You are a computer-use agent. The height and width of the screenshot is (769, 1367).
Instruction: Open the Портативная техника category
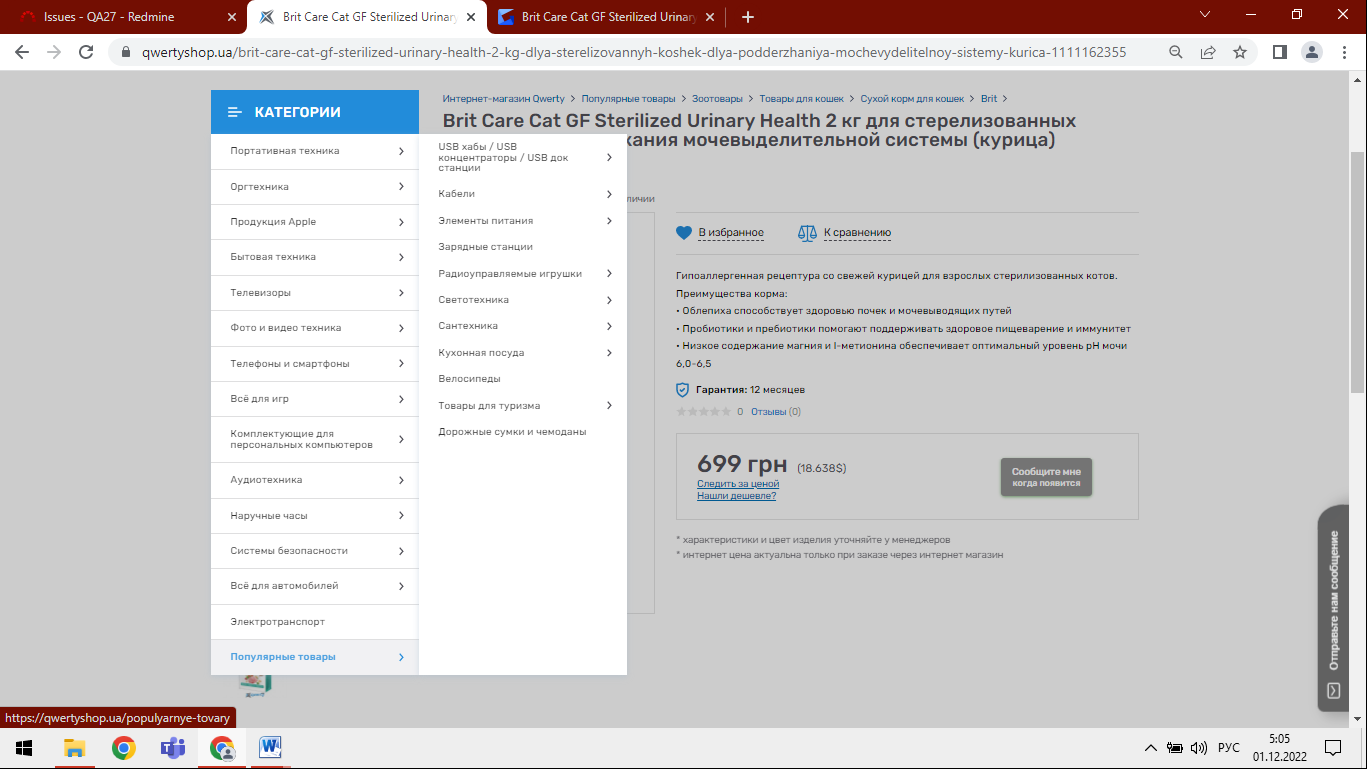coord(315,151)
